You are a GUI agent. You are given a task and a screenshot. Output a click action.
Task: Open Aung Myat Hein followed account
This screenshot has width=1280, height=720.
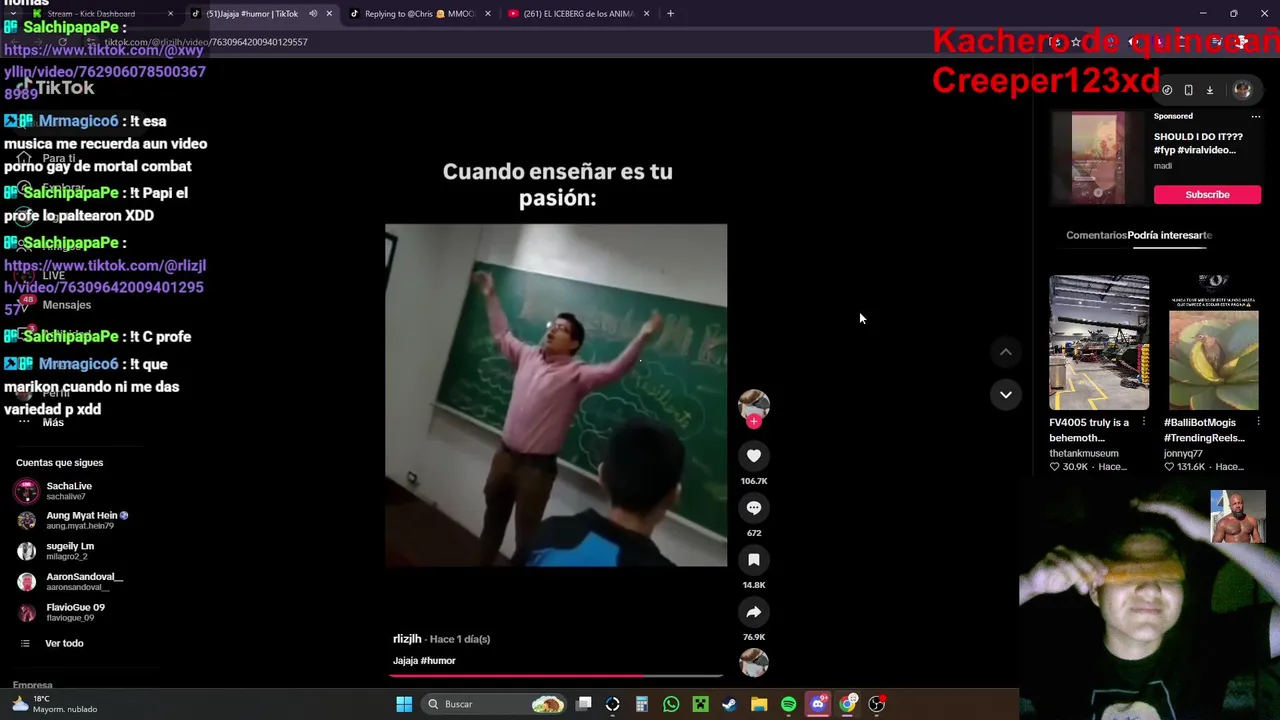[x=74, y=521]
